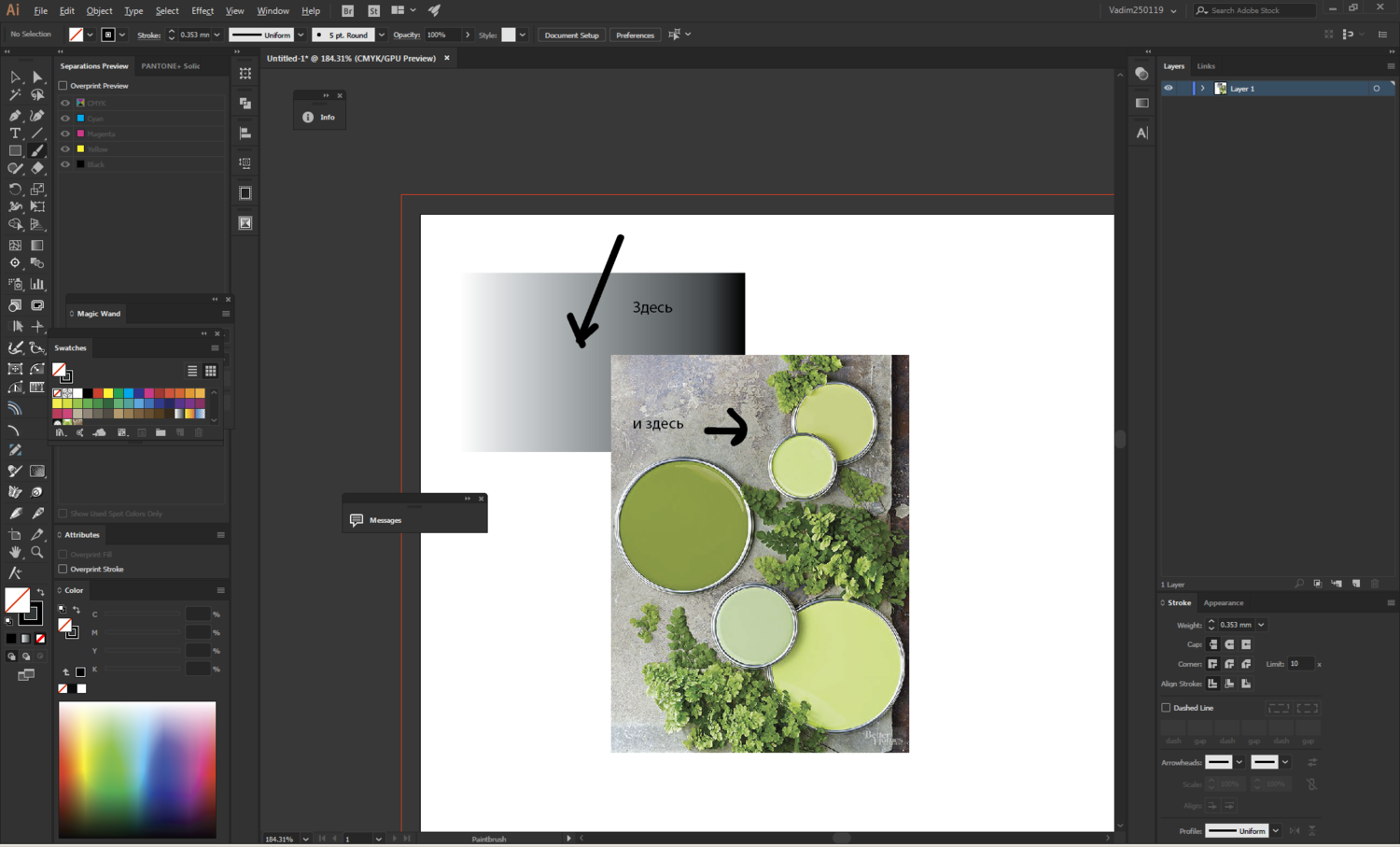Image resolution: width=1400 pixels, height=847 pixels.
Task: Switch to the Appearance tab
Action: coord(1223,603)
